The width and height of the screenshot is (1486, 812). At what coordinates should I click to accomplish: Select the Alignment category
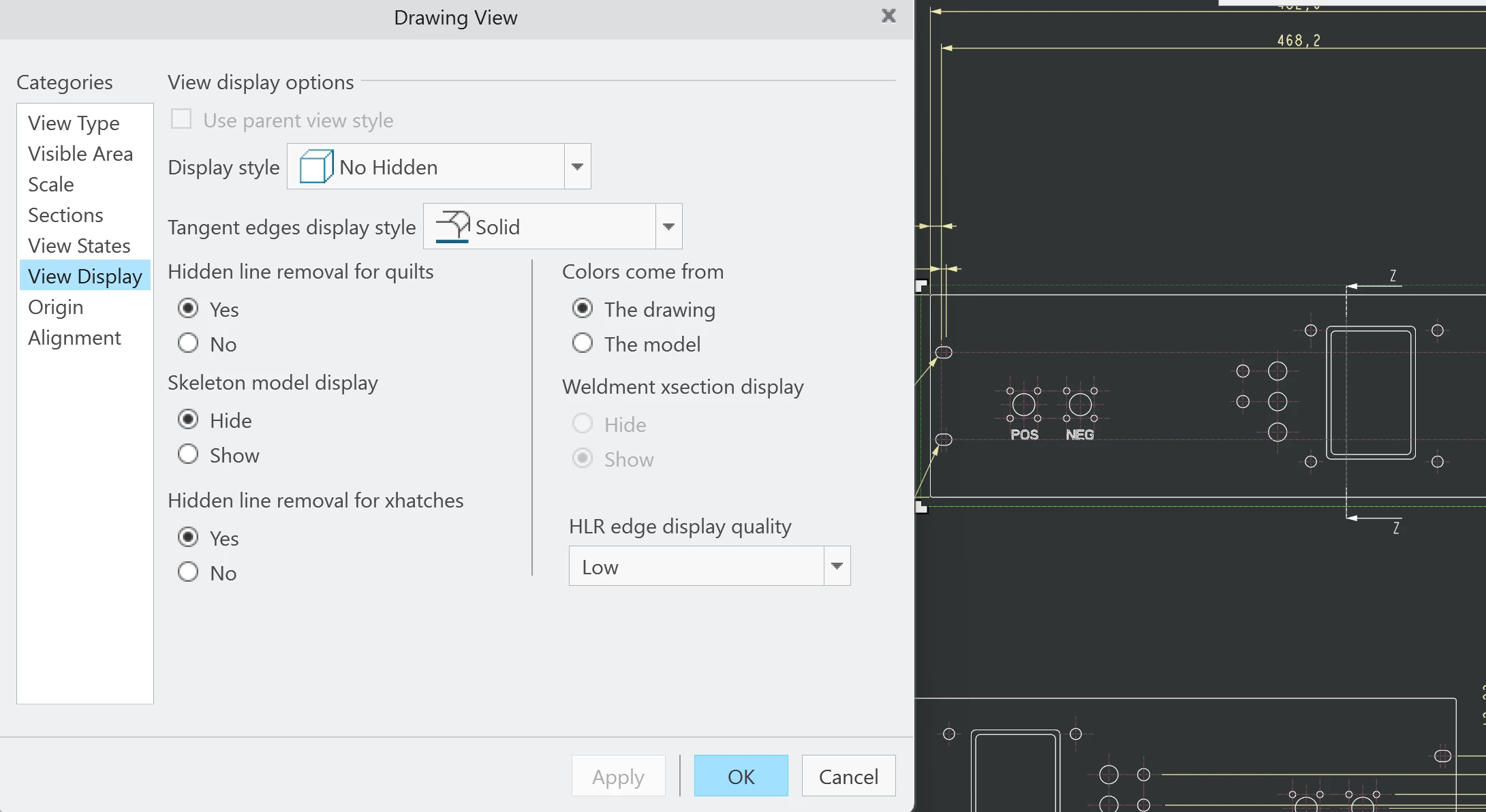coord(74,338)
